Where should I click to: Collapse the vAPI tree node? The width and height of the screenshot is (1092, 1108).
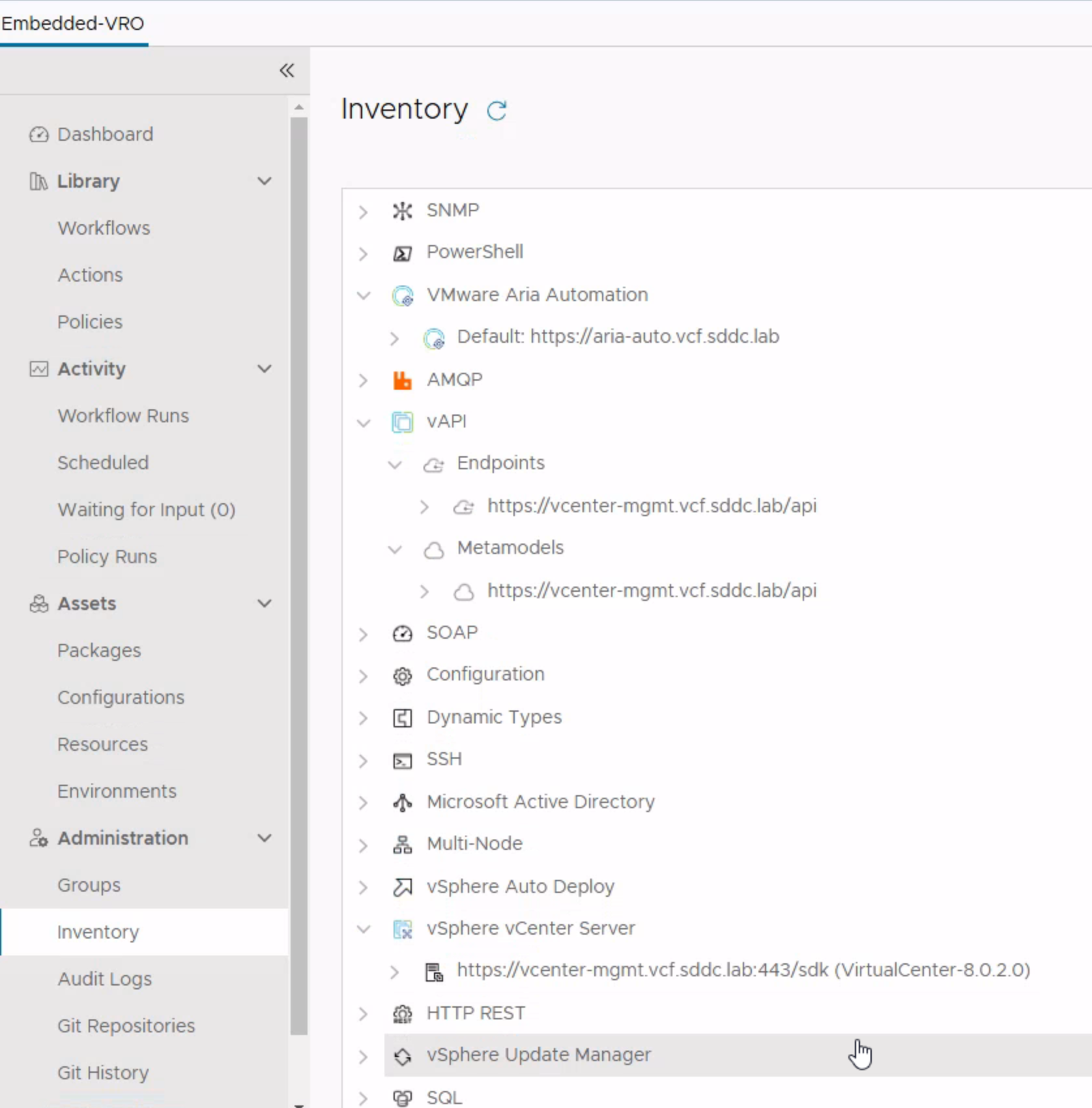[x=363, y=423]
